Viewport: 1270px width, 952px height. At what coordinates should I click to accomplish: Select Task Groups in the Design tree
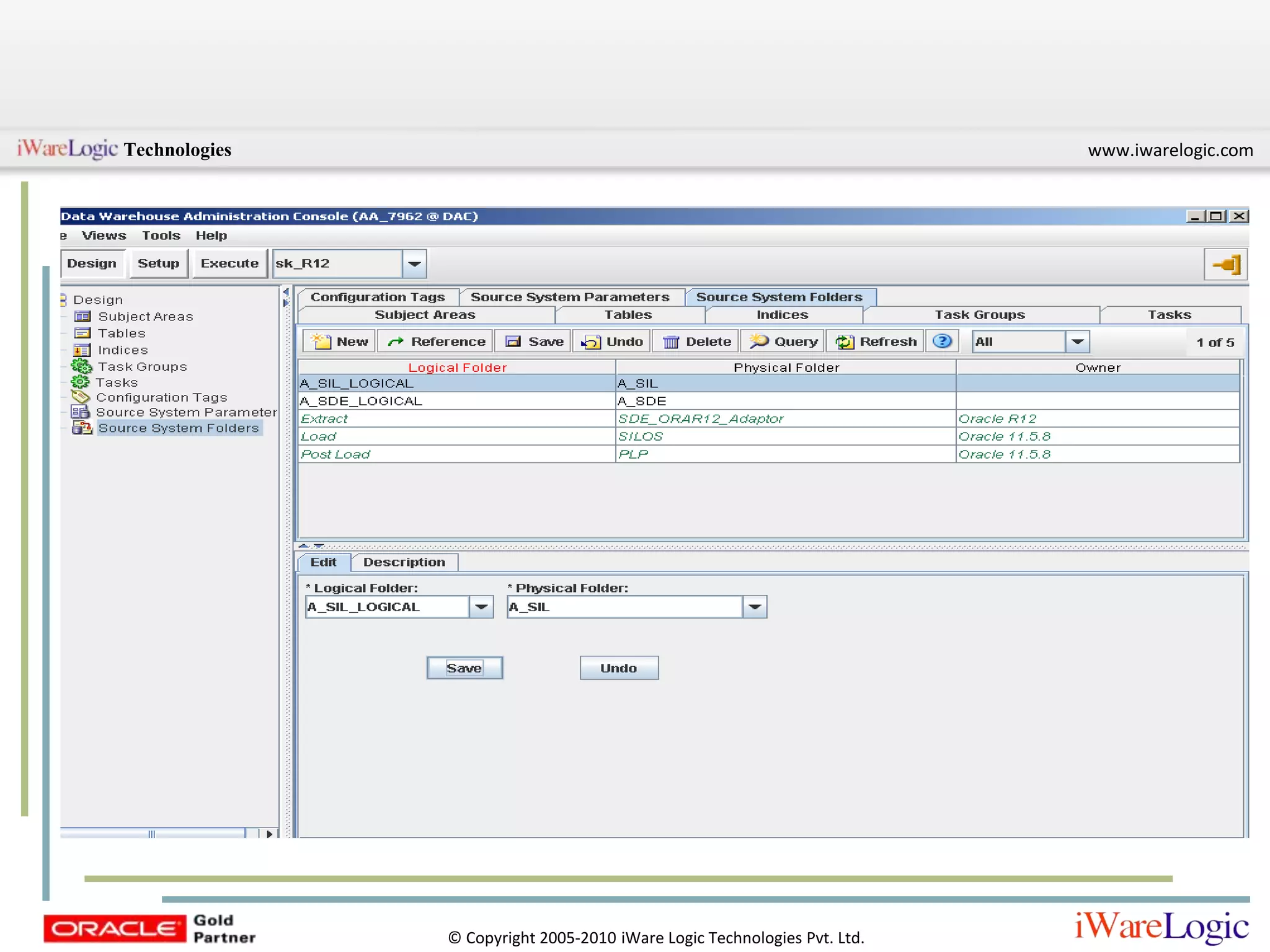pos(142,367)
